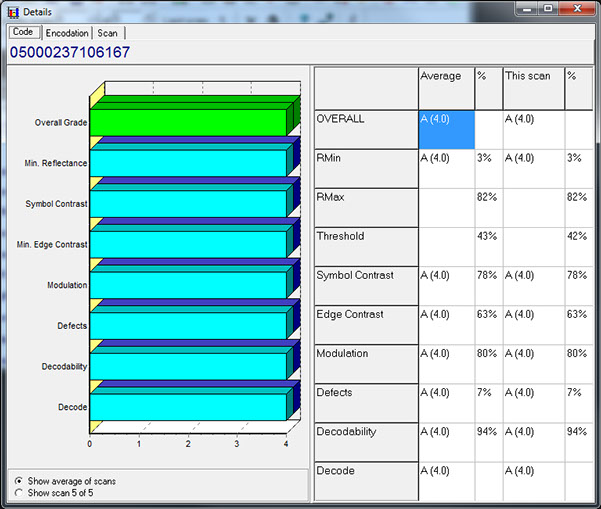Click the Defects chart bar
601x509 pixels.
coord(188,326)
